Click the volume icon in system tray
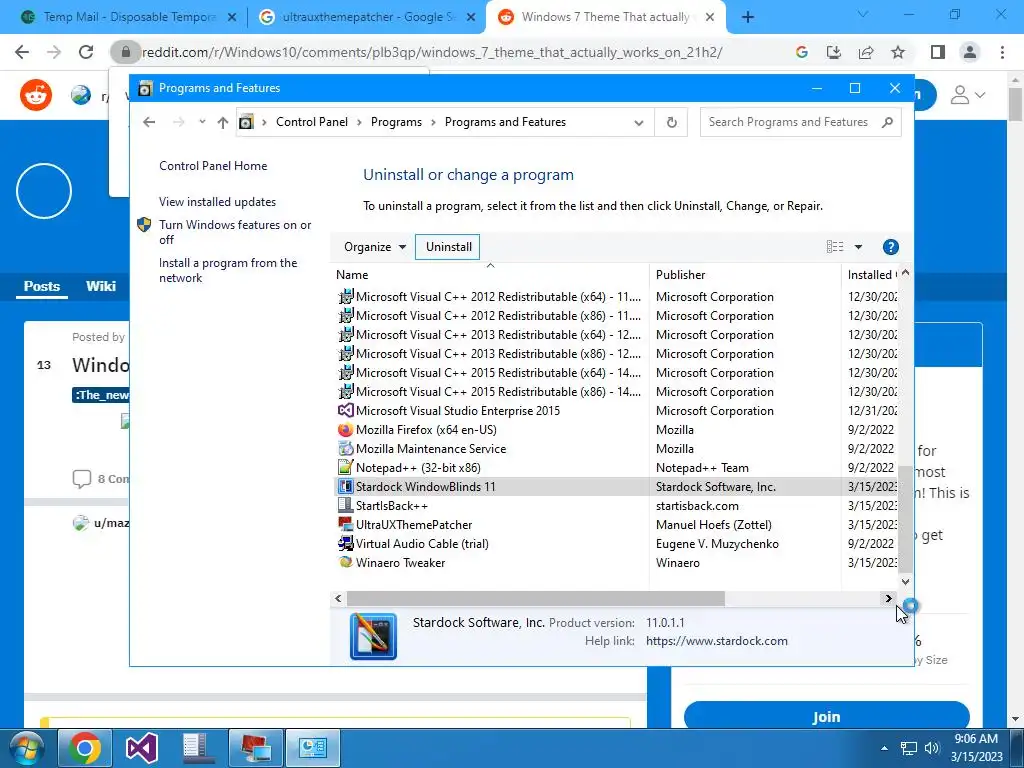 pyautogui.click(x=932, y=748)
